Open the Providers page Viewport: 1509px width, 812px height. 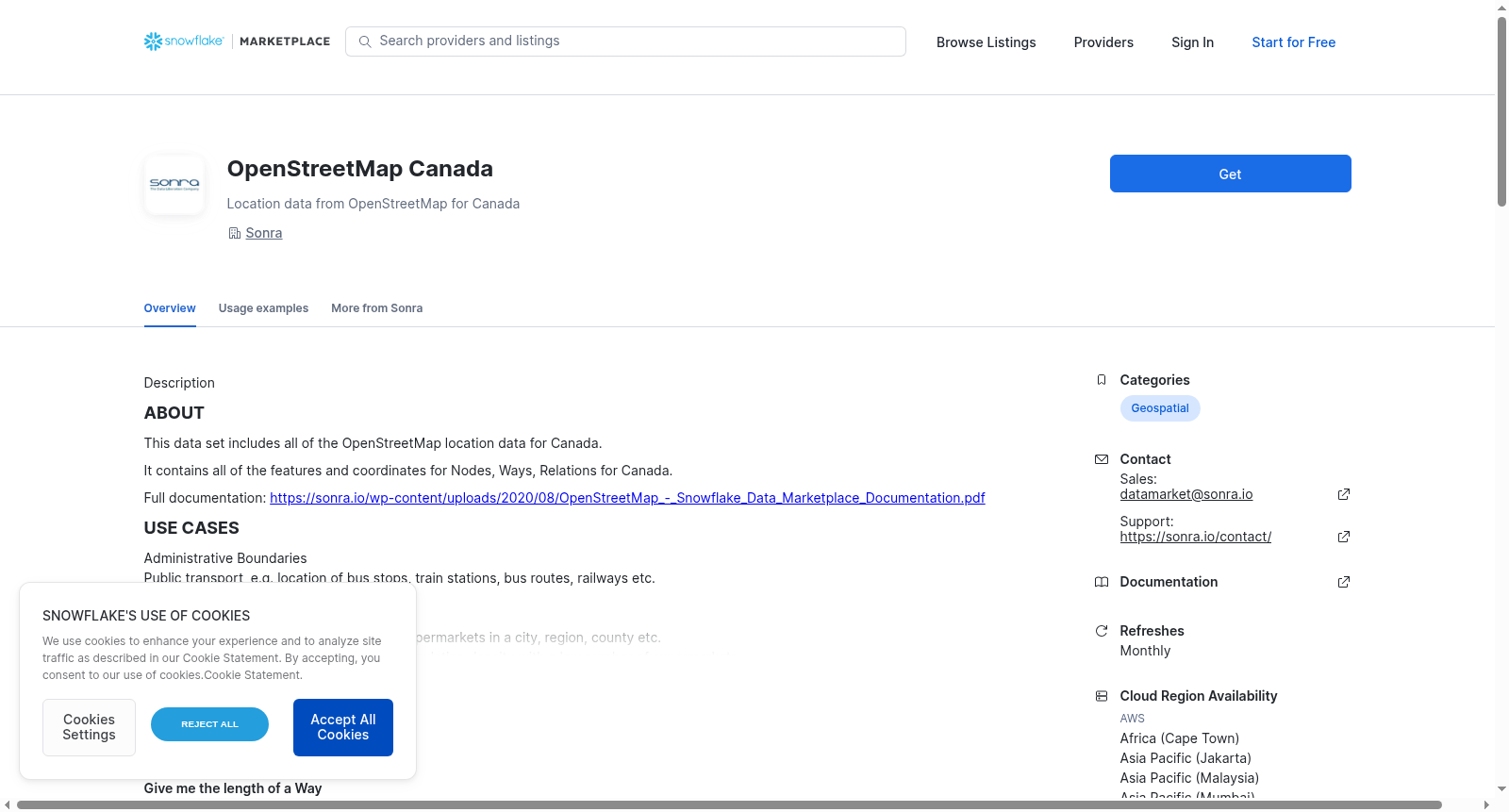(x=1103, y=42)
